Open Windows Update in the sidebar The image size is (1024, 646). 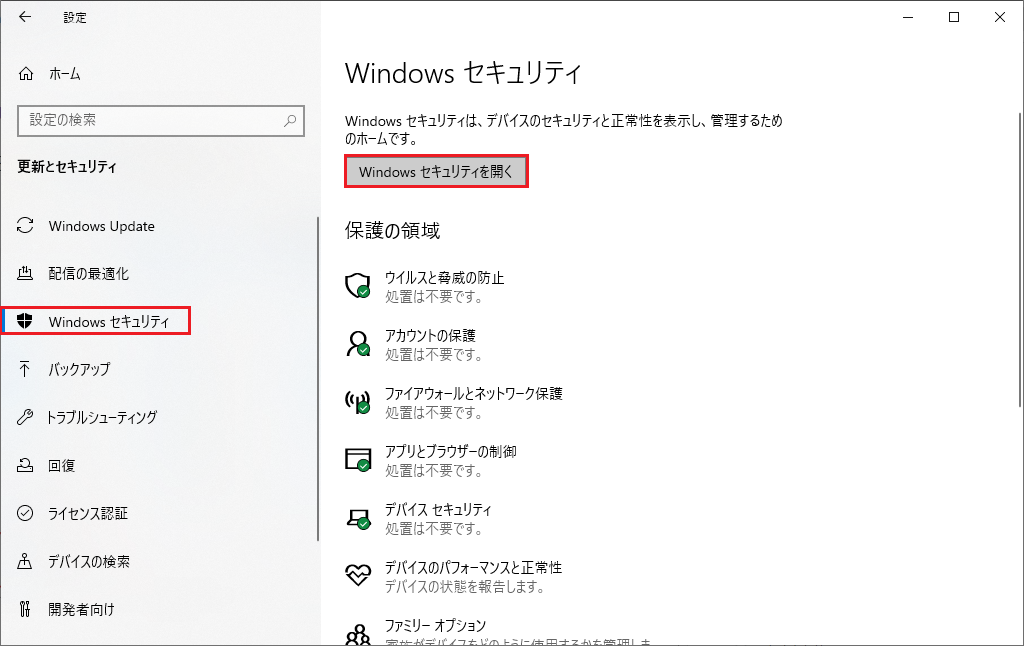[x=101, y=226]
